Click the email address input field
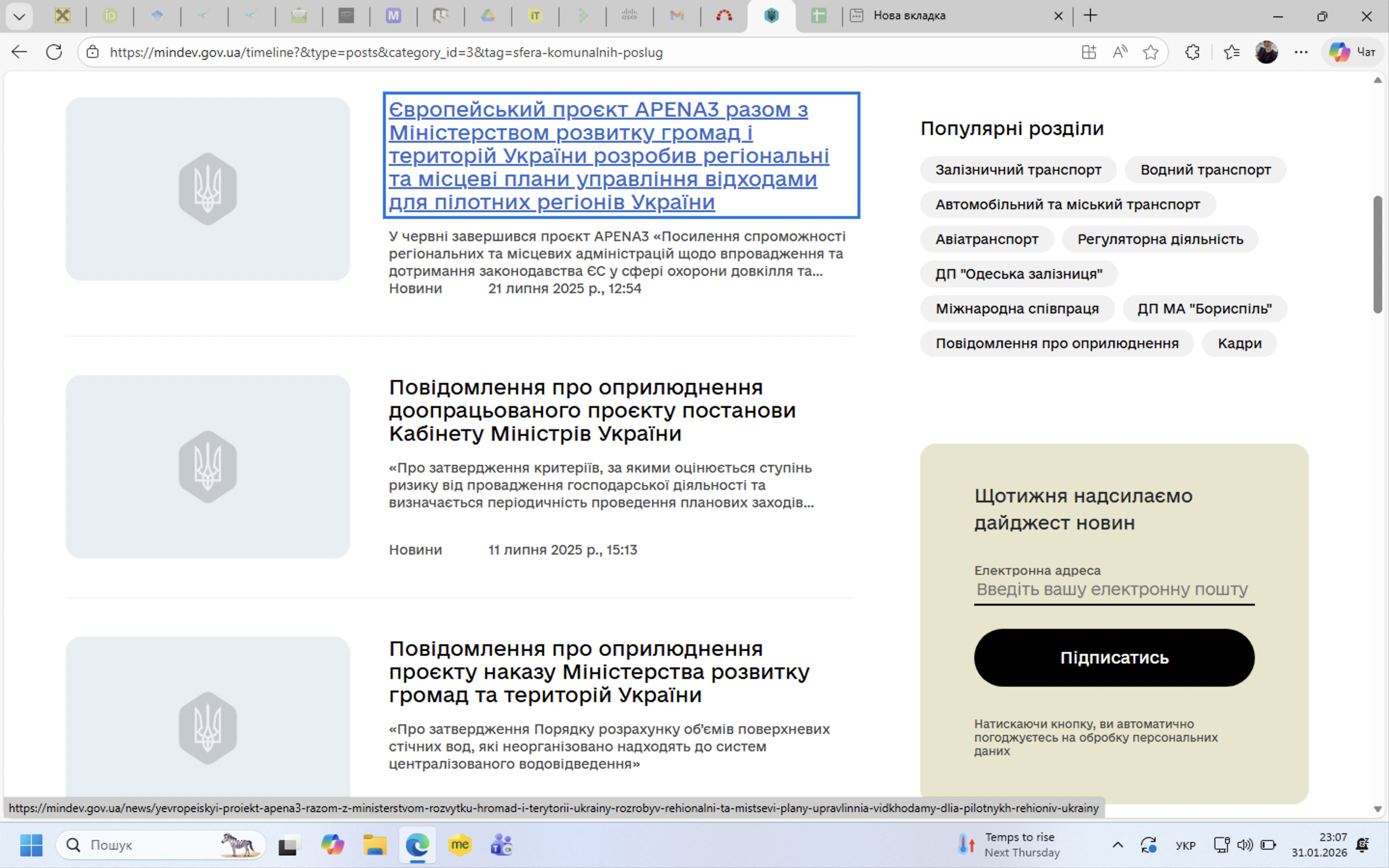1389x868 pixels. coord(1114,590)
